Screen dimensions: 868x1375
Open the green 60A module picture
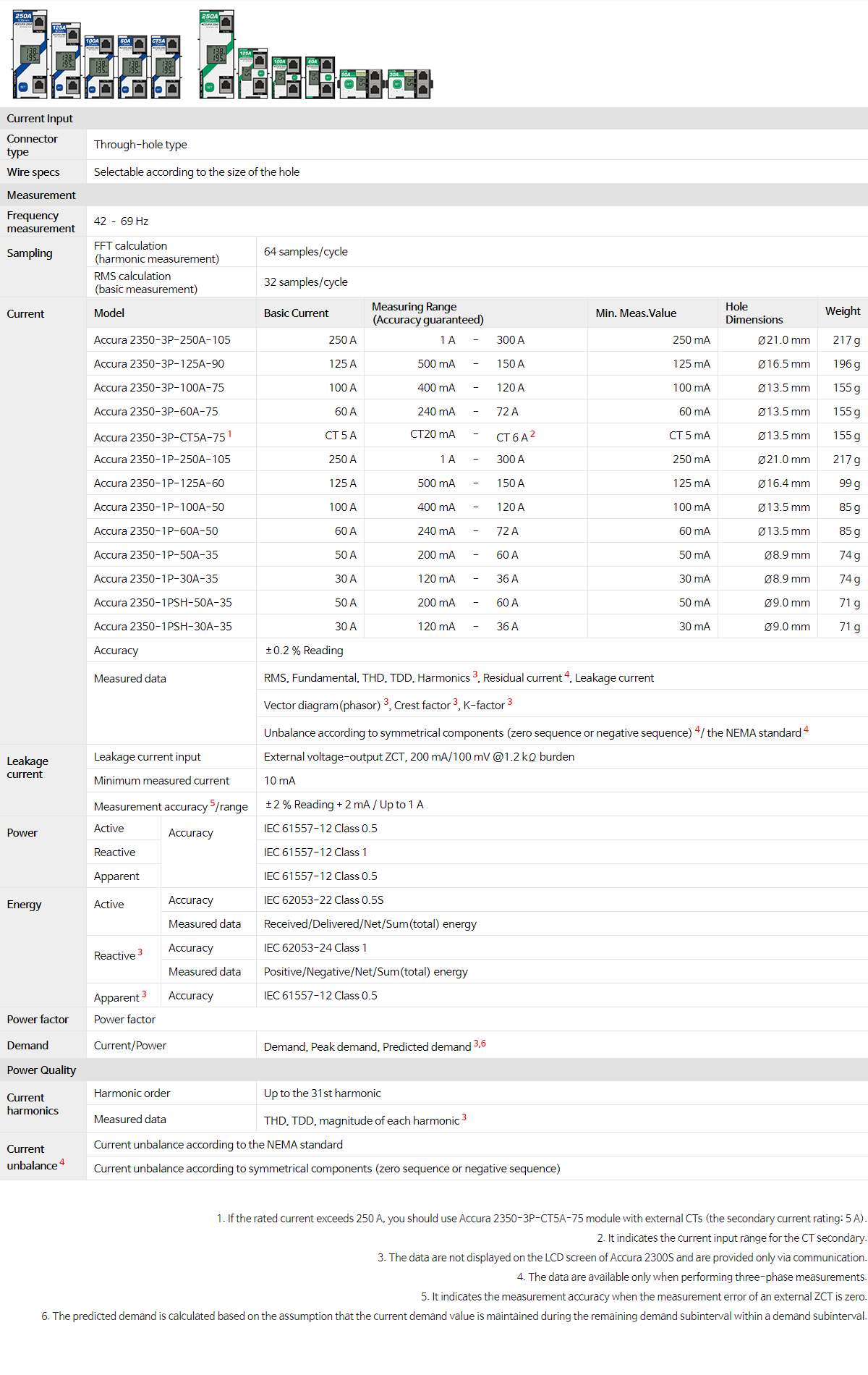[x=320, y=78]
